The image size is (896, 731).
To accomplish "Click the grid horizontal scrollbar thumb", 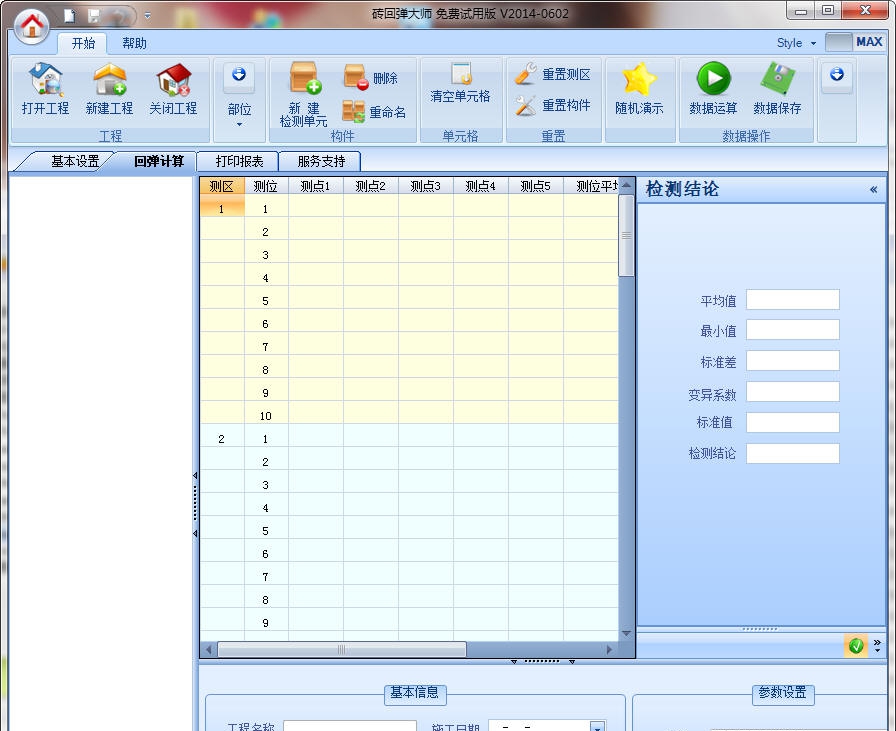I will (x=342, y=649).
